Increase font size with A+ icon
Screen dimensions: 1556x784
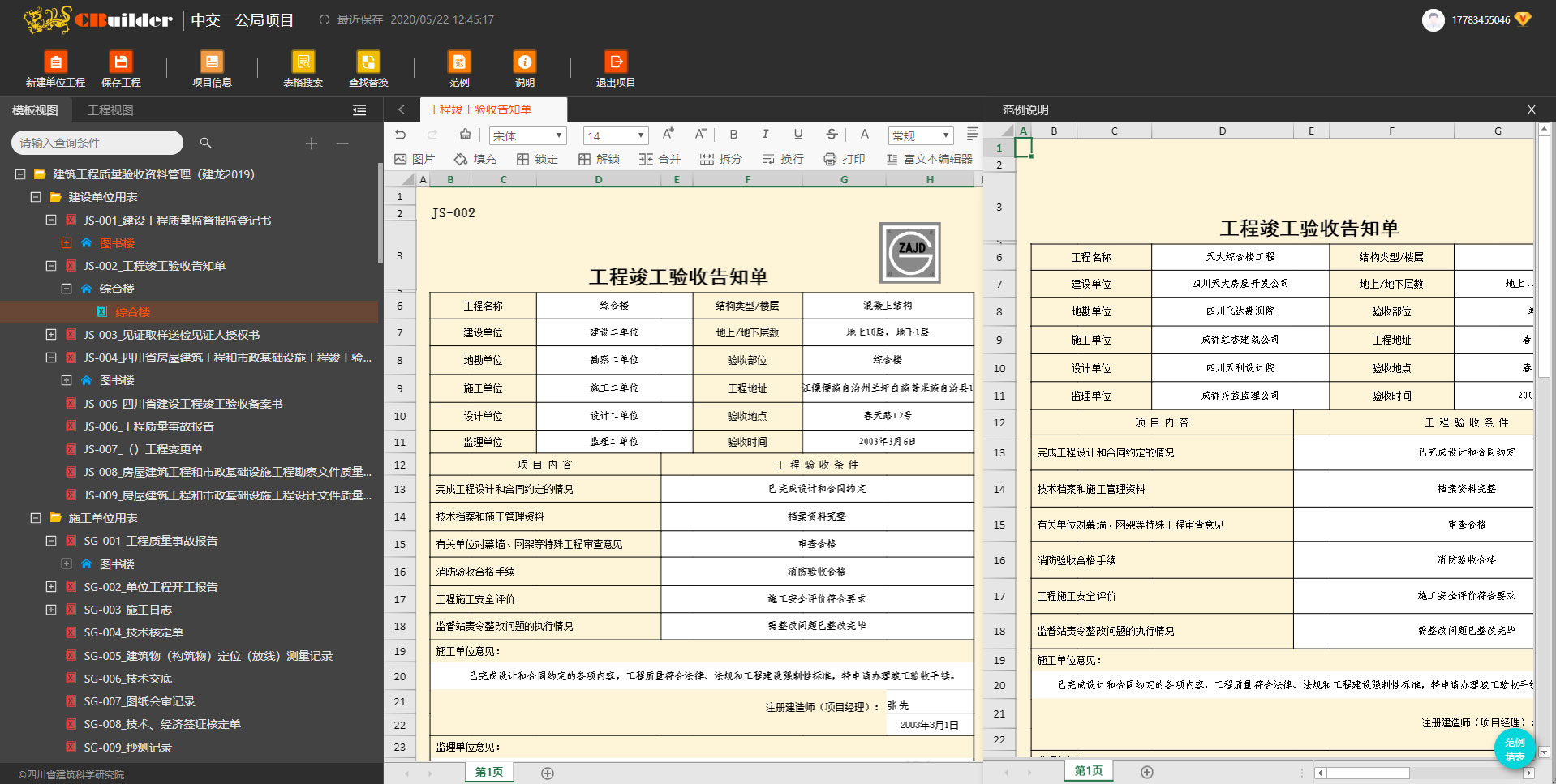pos(668,135)
